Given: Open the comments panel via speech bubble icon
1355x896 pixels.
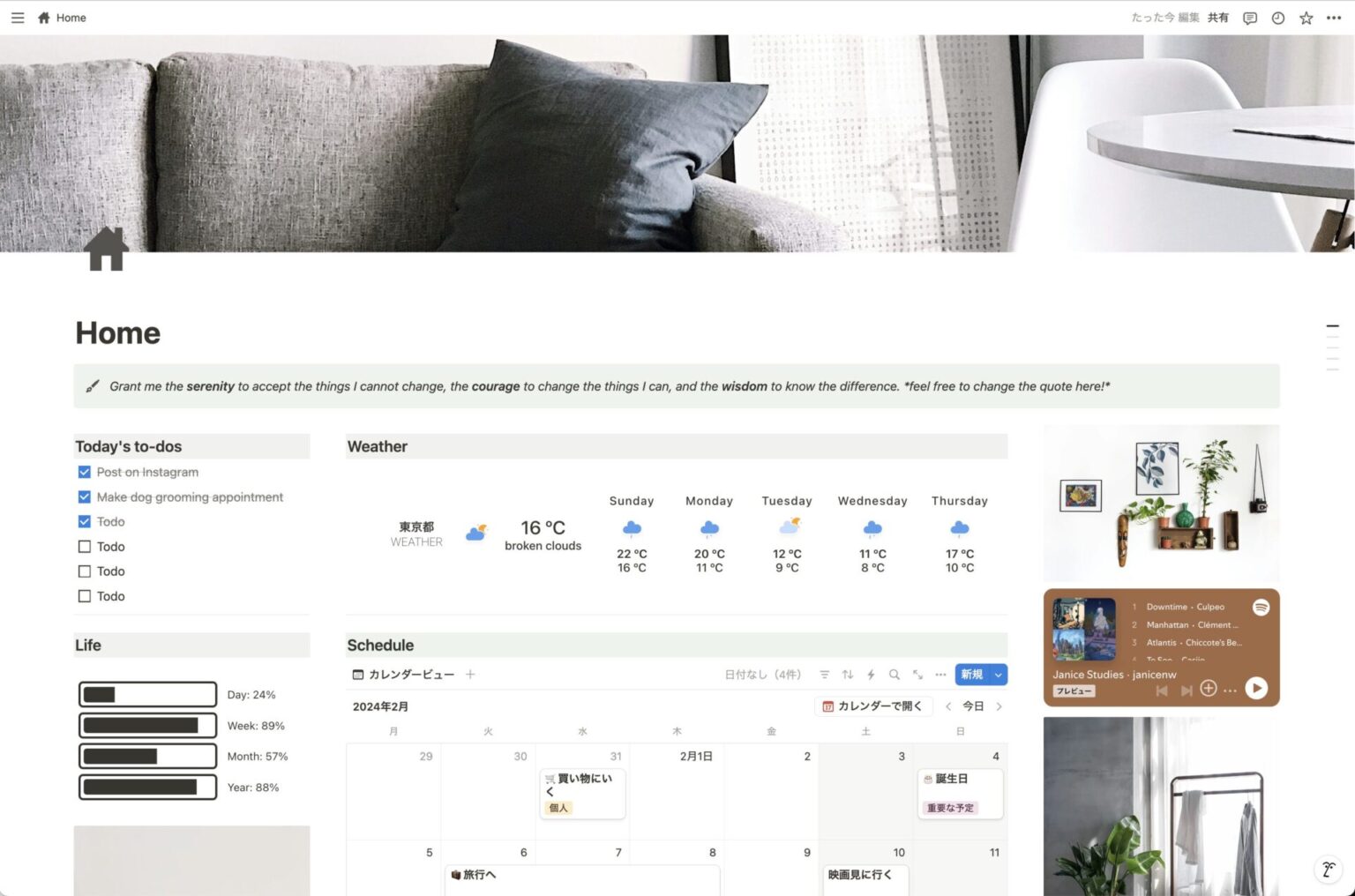Looking at the screenshot, I should pyautogui.click(x=1249, y=18).
